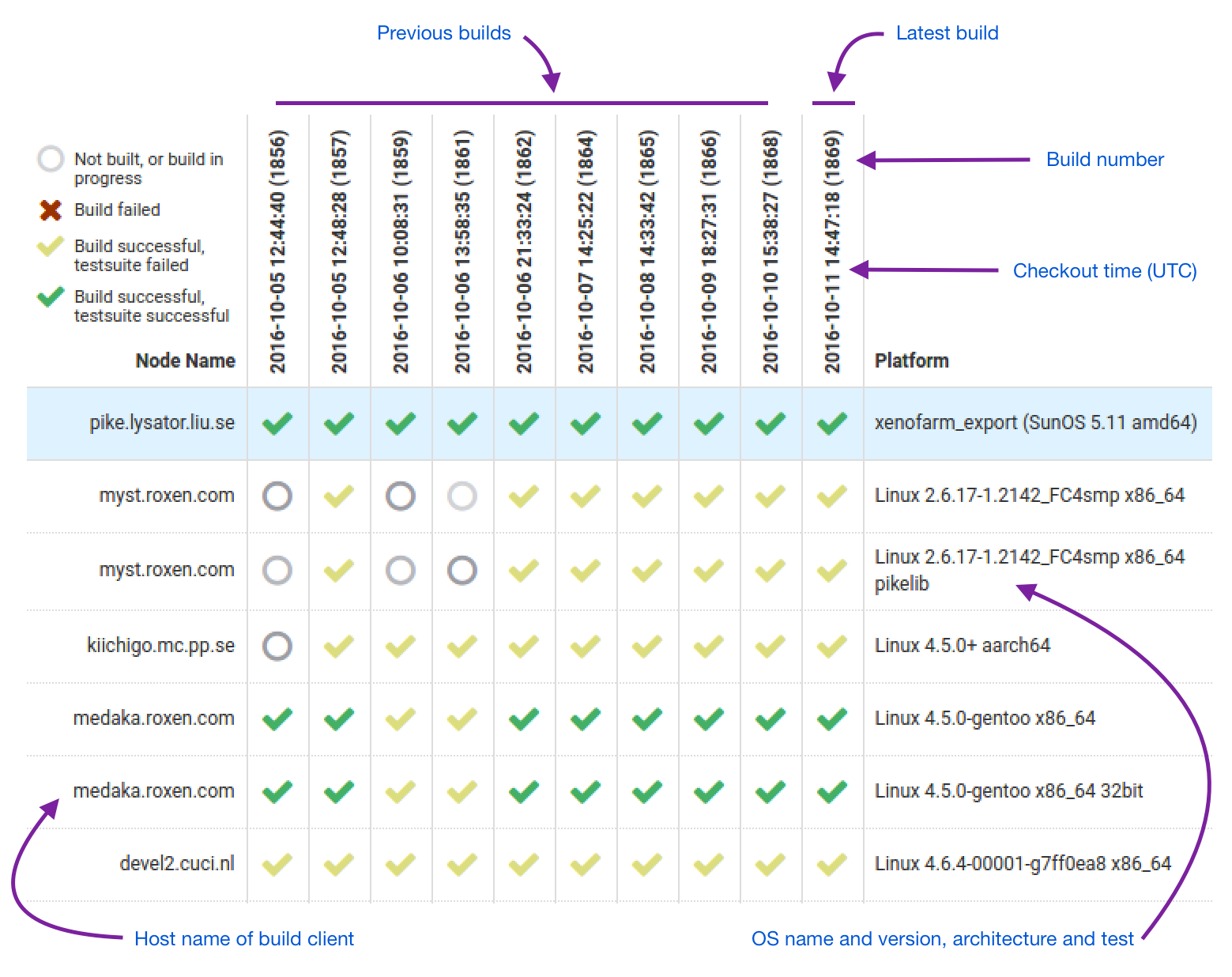
Task: Click kiichigo.mc.pp.se not-built circle for build 1856
Action: point(277,647)
